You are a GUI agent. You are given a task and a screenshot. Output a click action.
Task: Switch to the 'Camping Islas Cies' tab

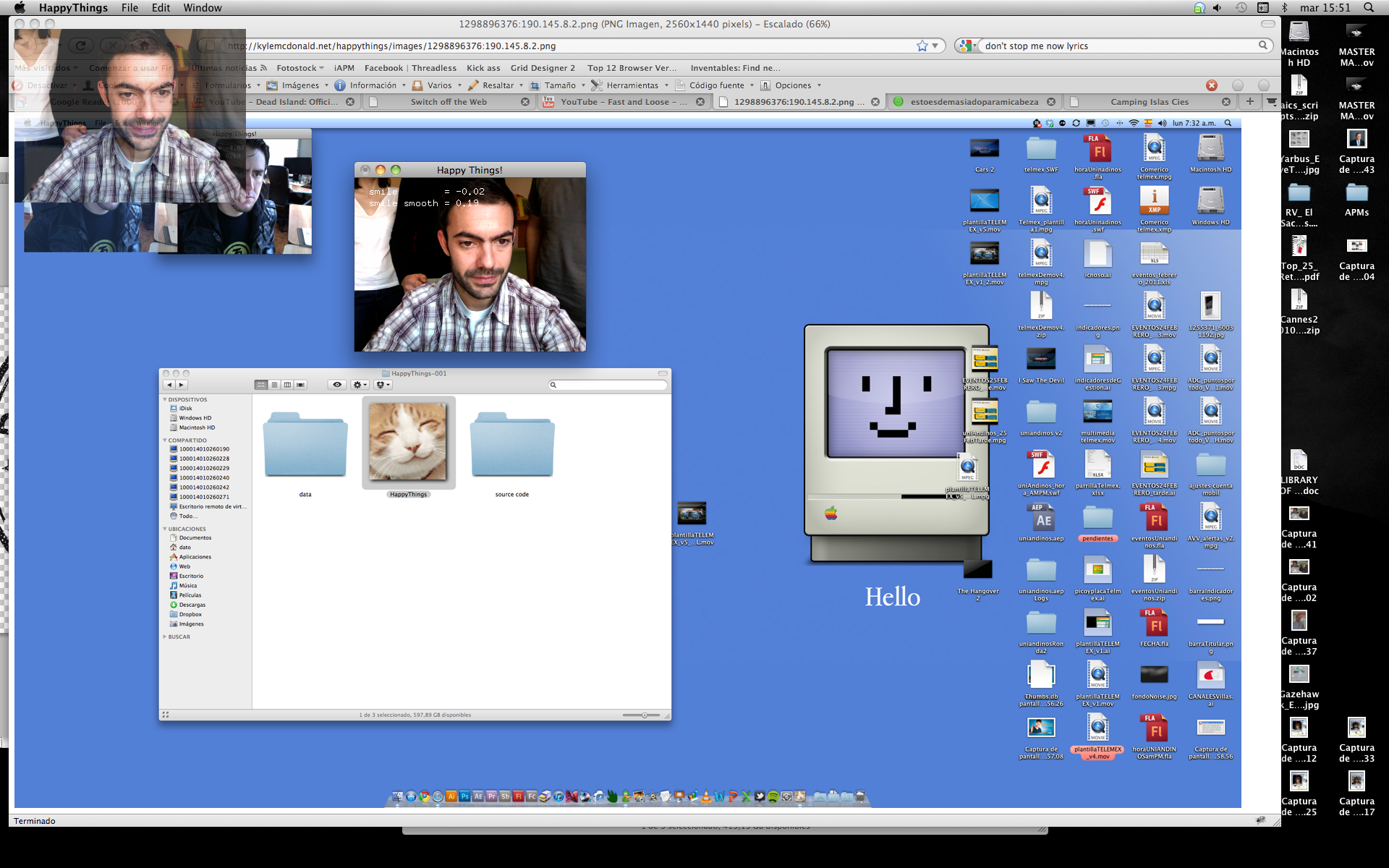pyautogui.click(x=1149, y=102)
